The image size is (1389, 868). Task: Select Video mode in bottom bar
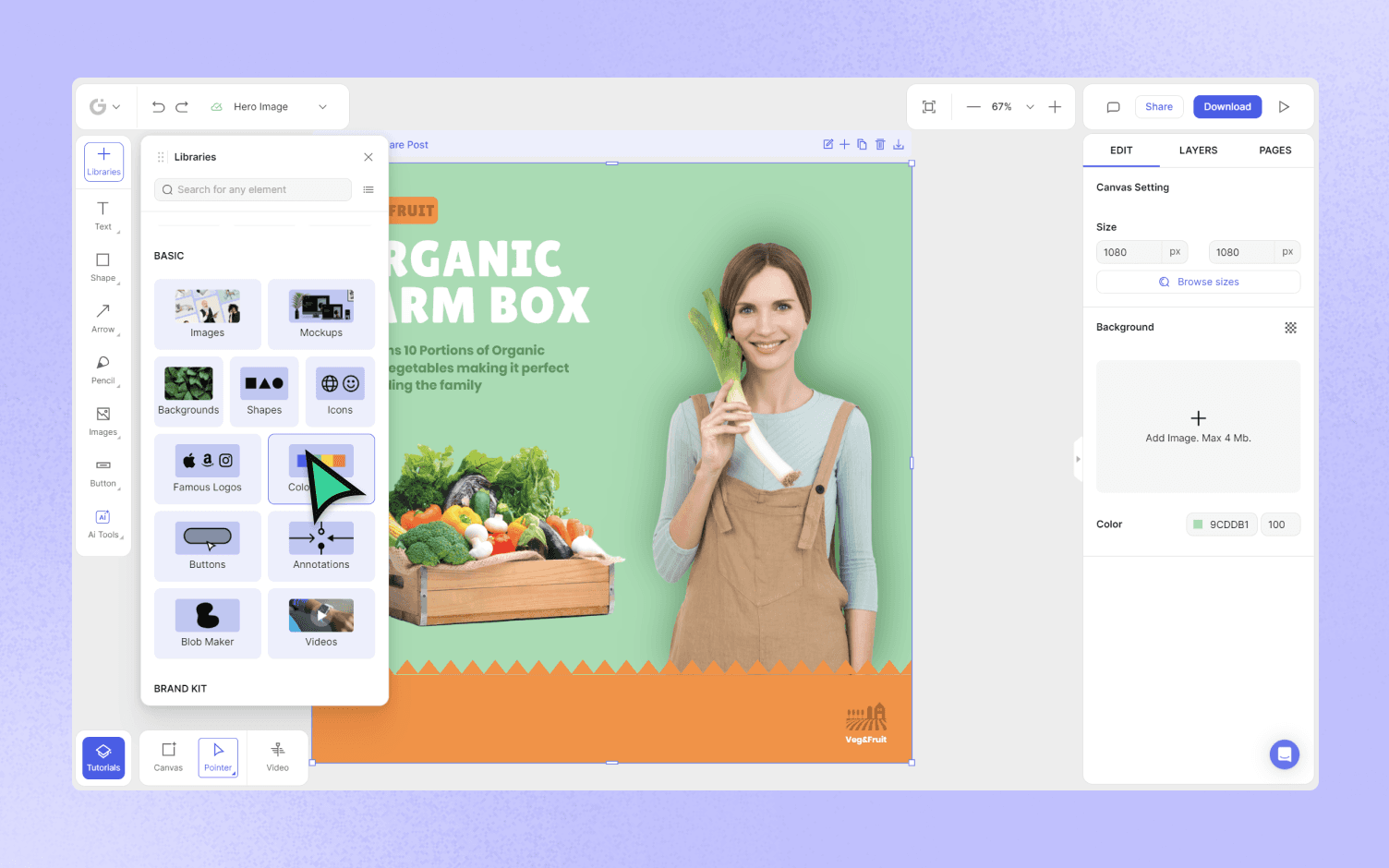pyautogui.click(x=277, y=757)
